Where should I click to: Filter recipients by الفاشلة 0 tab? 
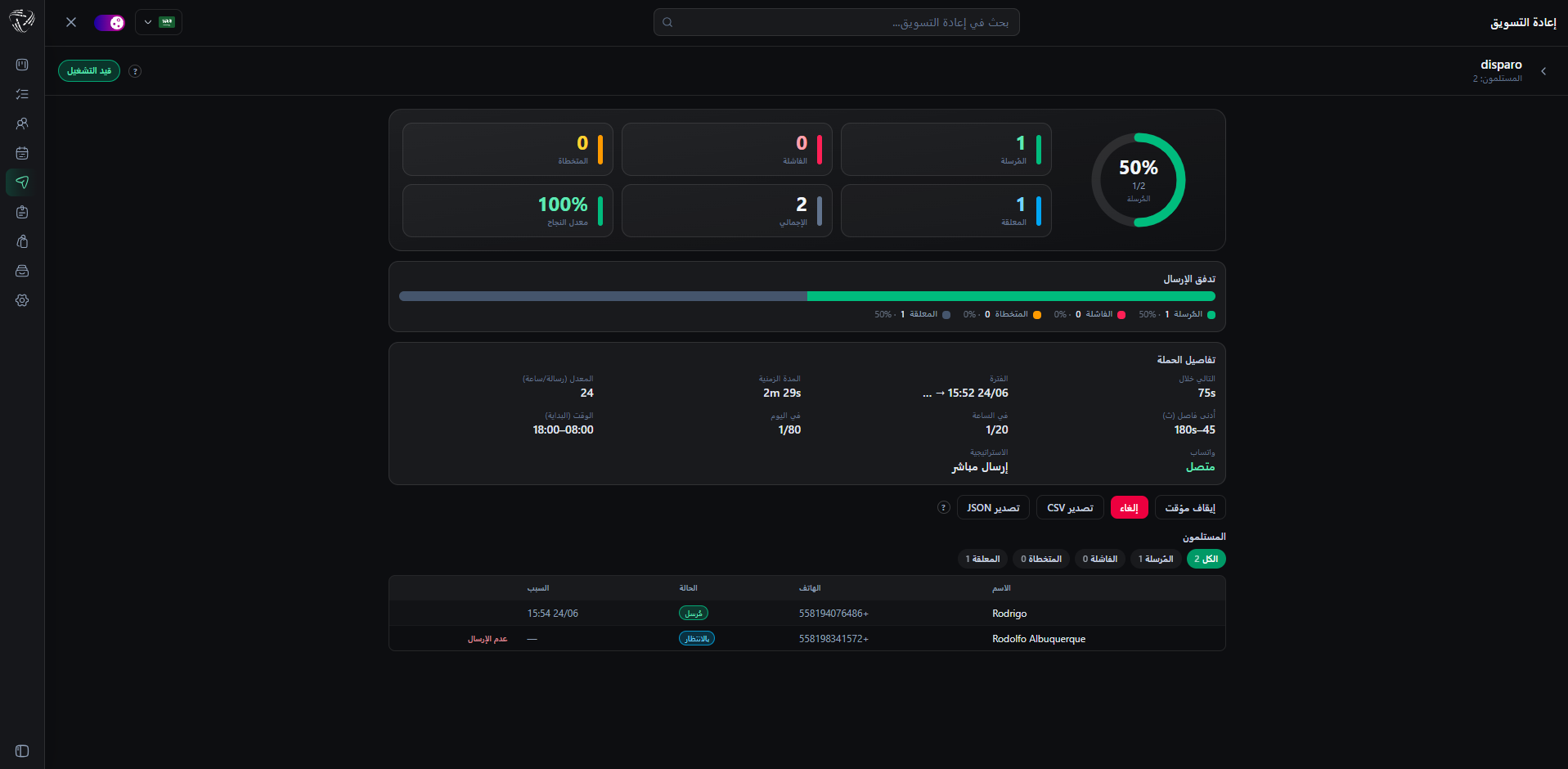pos(1100,559)
